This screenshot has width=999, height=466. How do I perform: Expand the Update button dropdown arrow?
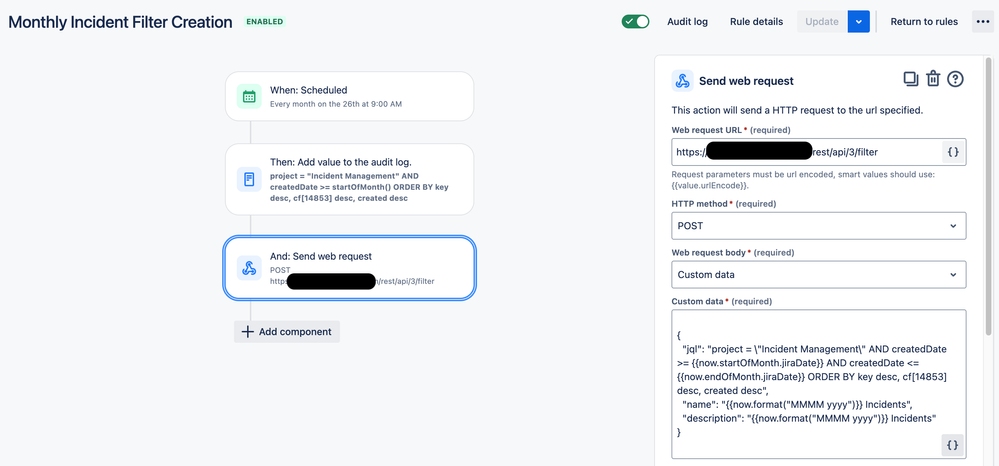(x=859, y=22)
